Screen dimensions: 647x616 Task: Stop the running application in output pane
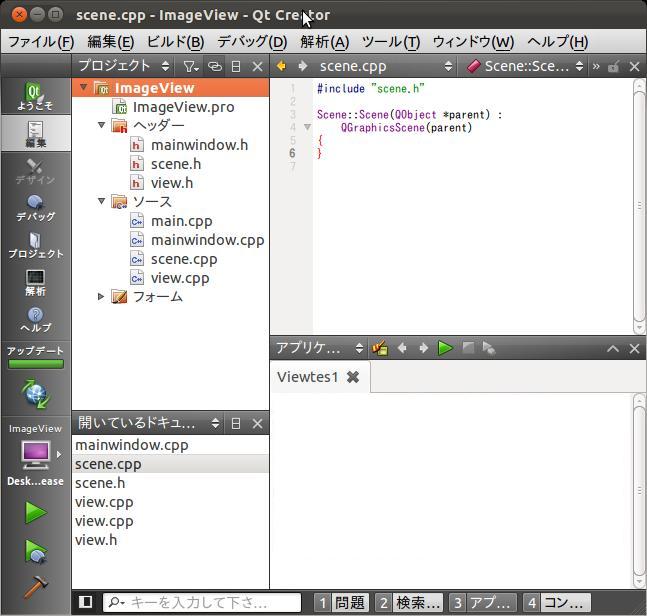tap(468, 348)
